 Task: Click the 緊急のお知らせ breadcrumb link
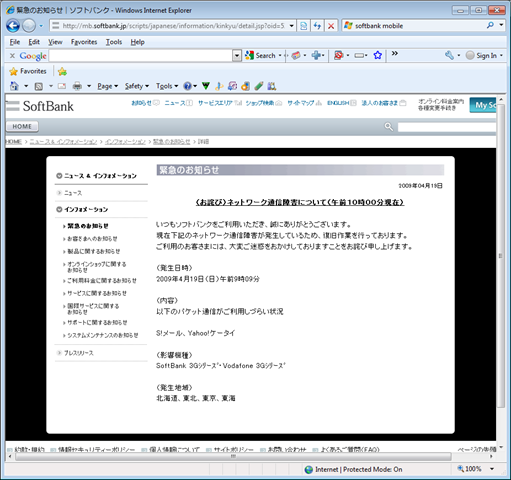(172, 142)
